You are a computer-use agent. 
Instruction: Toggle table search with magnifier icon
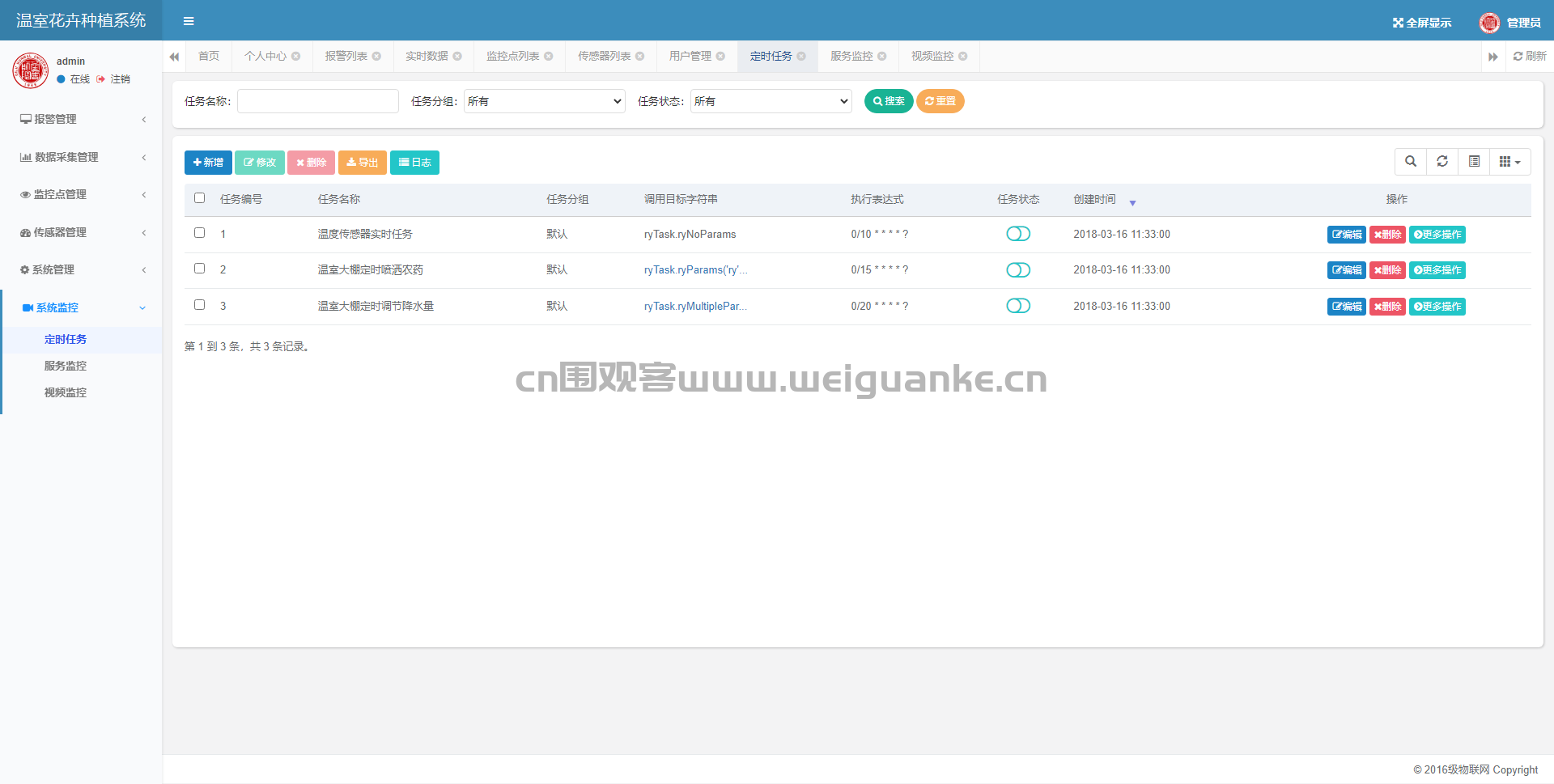coord(1411,162)
